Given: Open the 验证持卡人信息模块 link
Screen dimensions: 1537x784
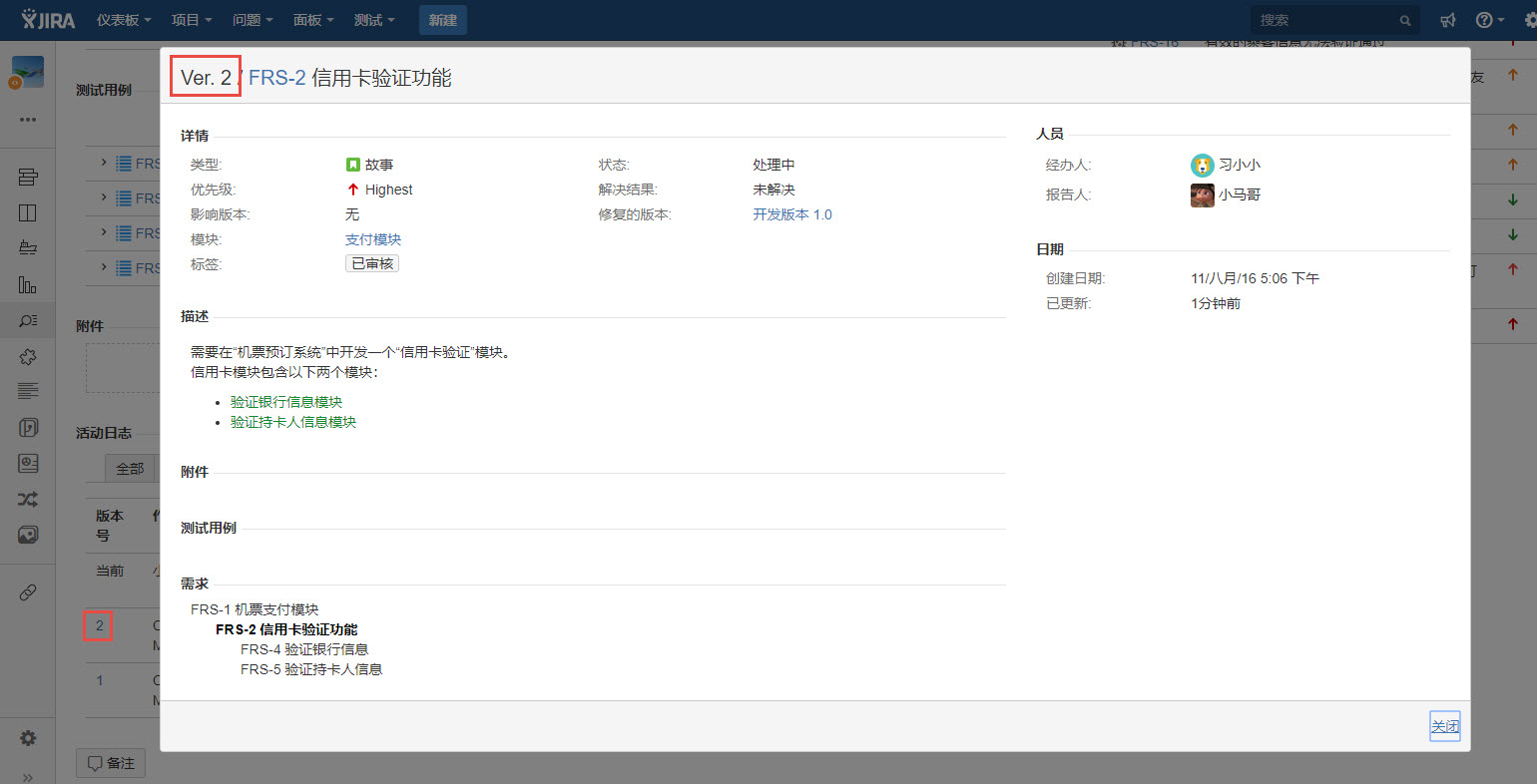Looking at the screenshot, I should click(x=293, y=422).
